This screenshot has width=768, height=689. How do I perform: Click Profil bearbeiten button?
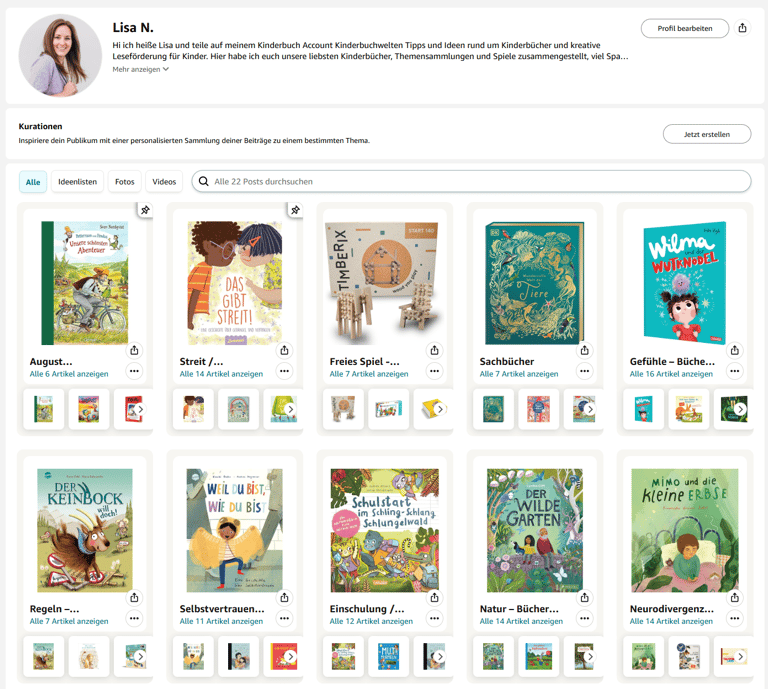[x=685, y=28]
